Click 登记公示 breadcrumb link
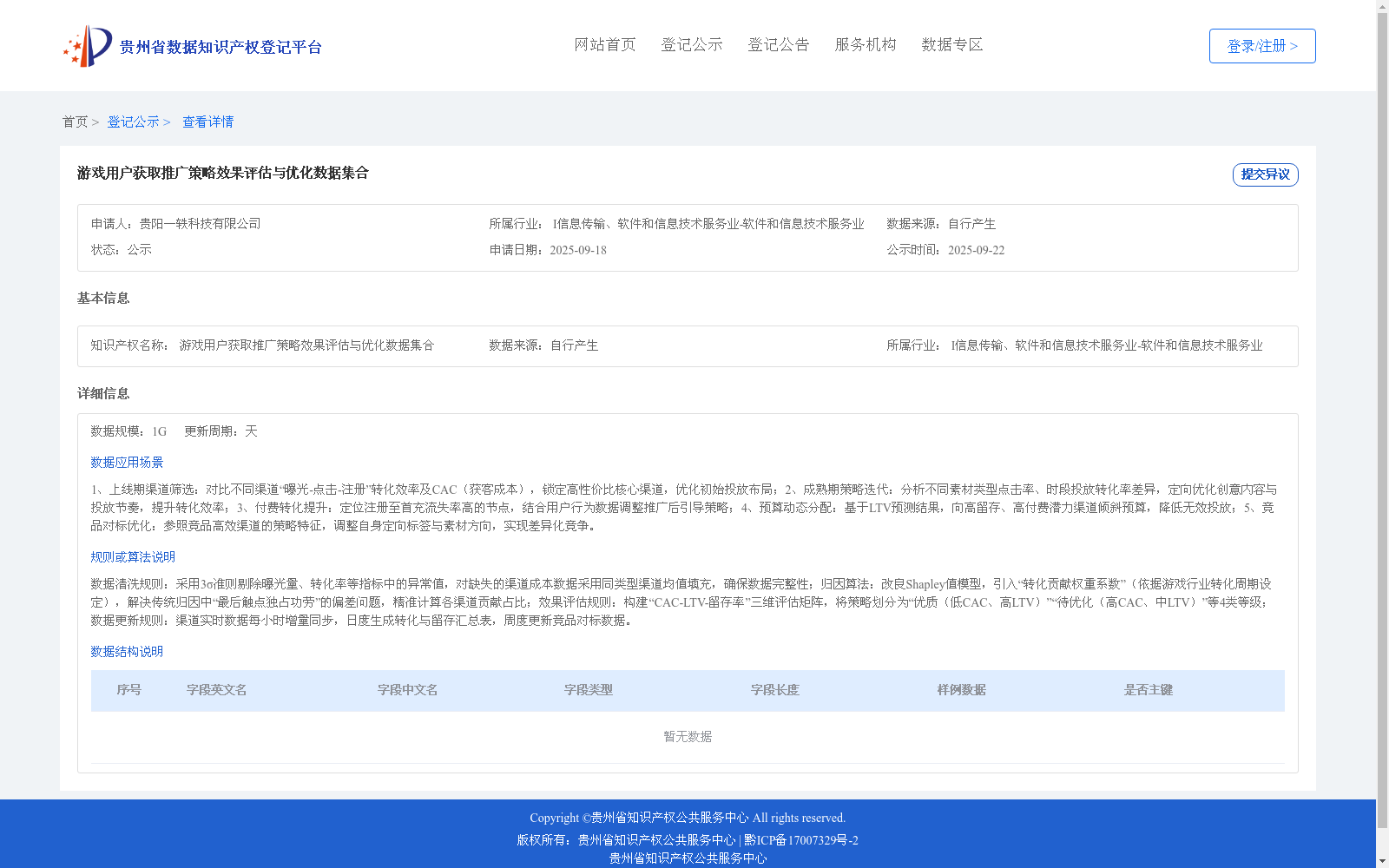The width and height of the screenshot is (1389, 868). [133, 122]
